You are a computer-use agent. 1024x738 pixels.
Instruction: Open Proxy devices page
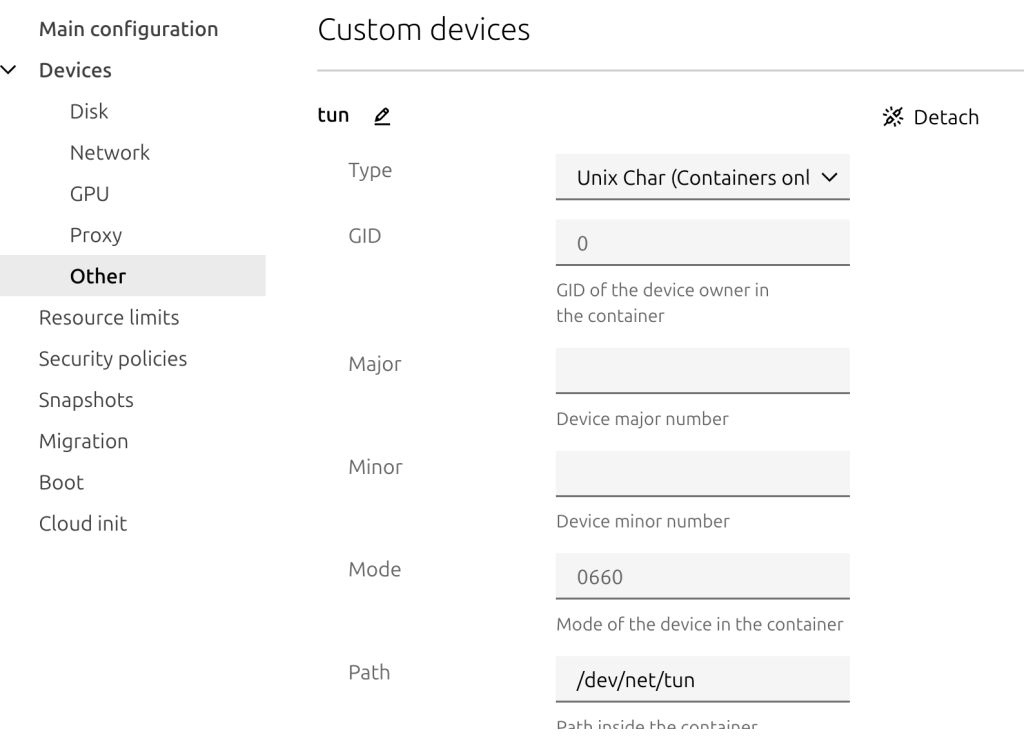[x=96, y=235]
